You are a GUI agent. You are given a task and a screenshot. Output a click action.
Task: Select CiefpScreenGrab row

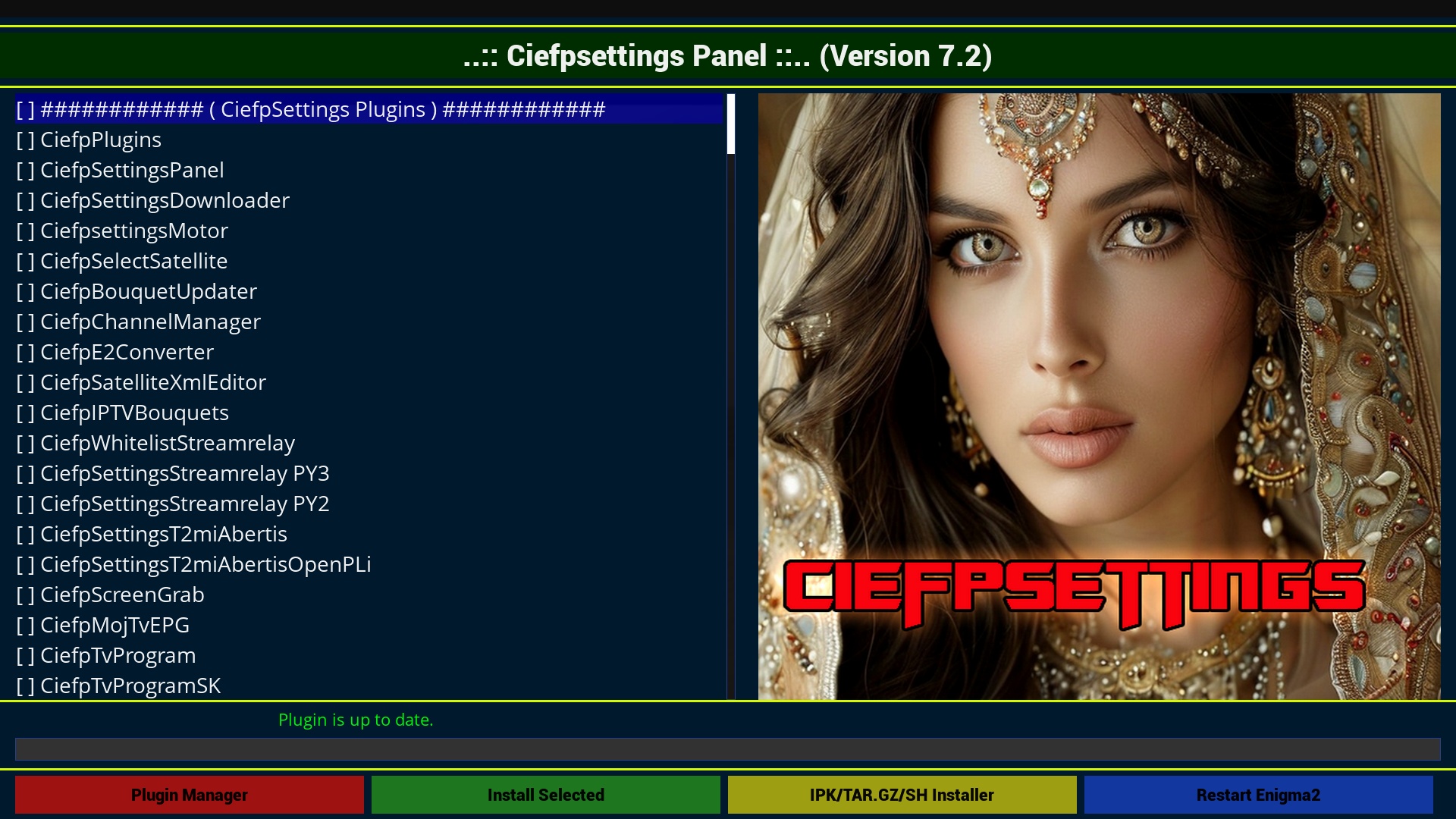[x=370, y=595]
